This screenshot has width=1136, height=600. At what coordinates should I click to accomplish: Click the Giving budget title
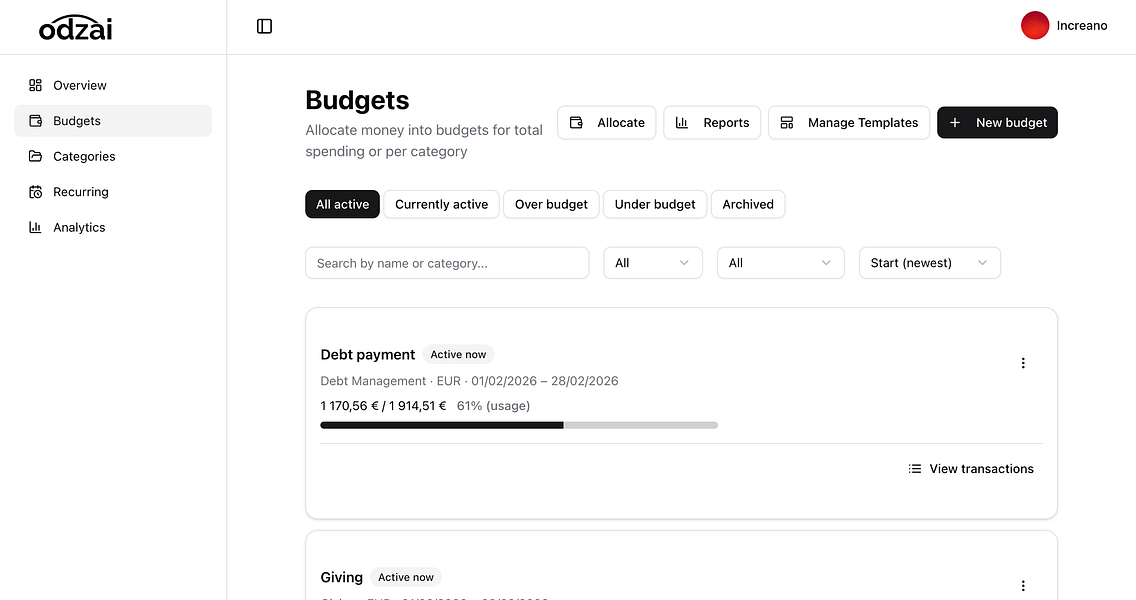tap(341, 578)
